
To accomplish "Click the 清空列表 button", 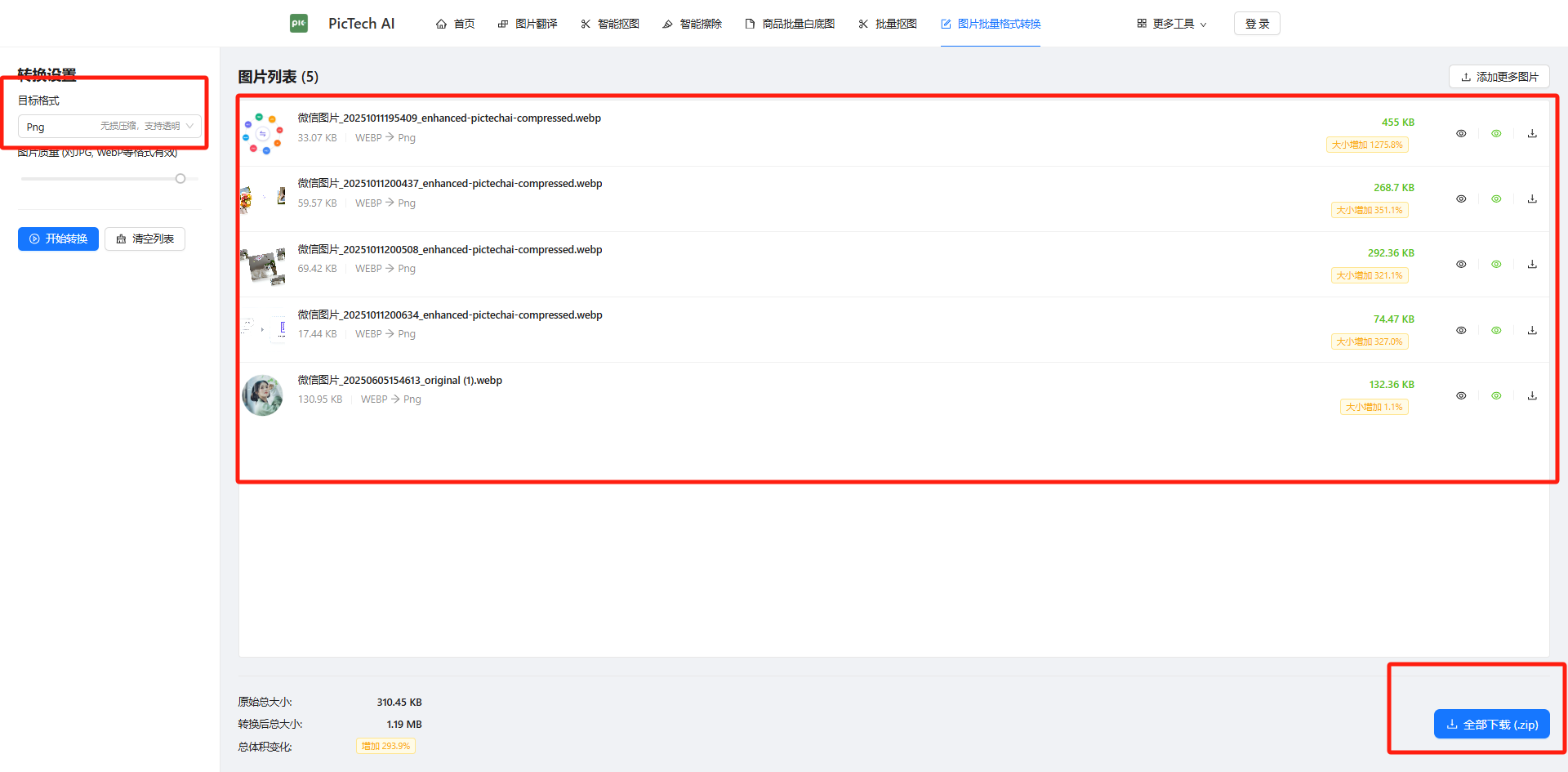I will coord(145,239).
